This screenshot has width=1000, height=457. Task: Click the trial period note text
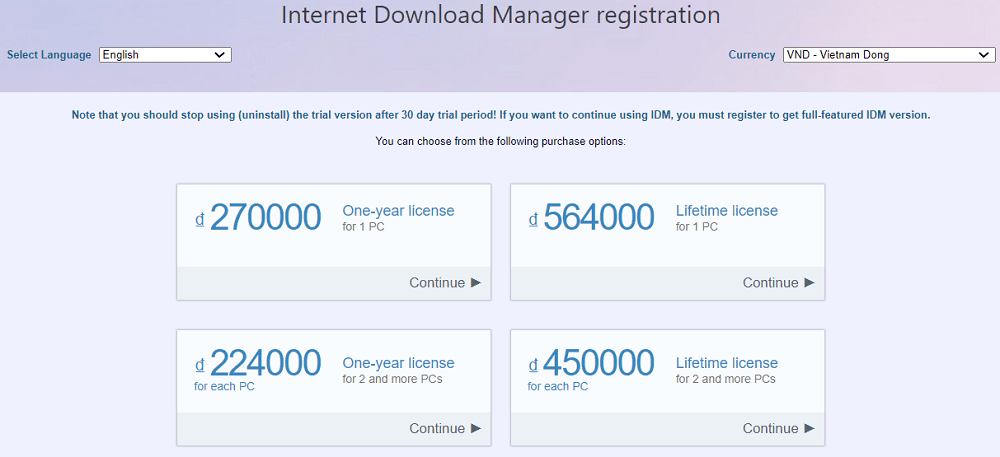tap(501, 115)
